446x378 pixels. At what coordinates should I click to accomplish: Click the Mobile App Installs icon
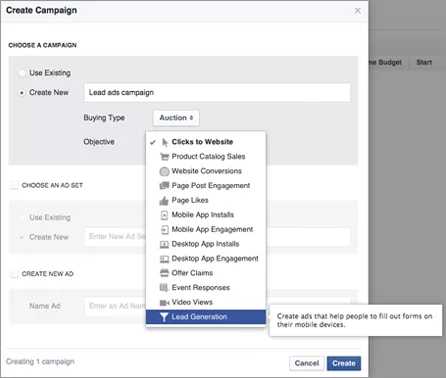pos(164,215)
